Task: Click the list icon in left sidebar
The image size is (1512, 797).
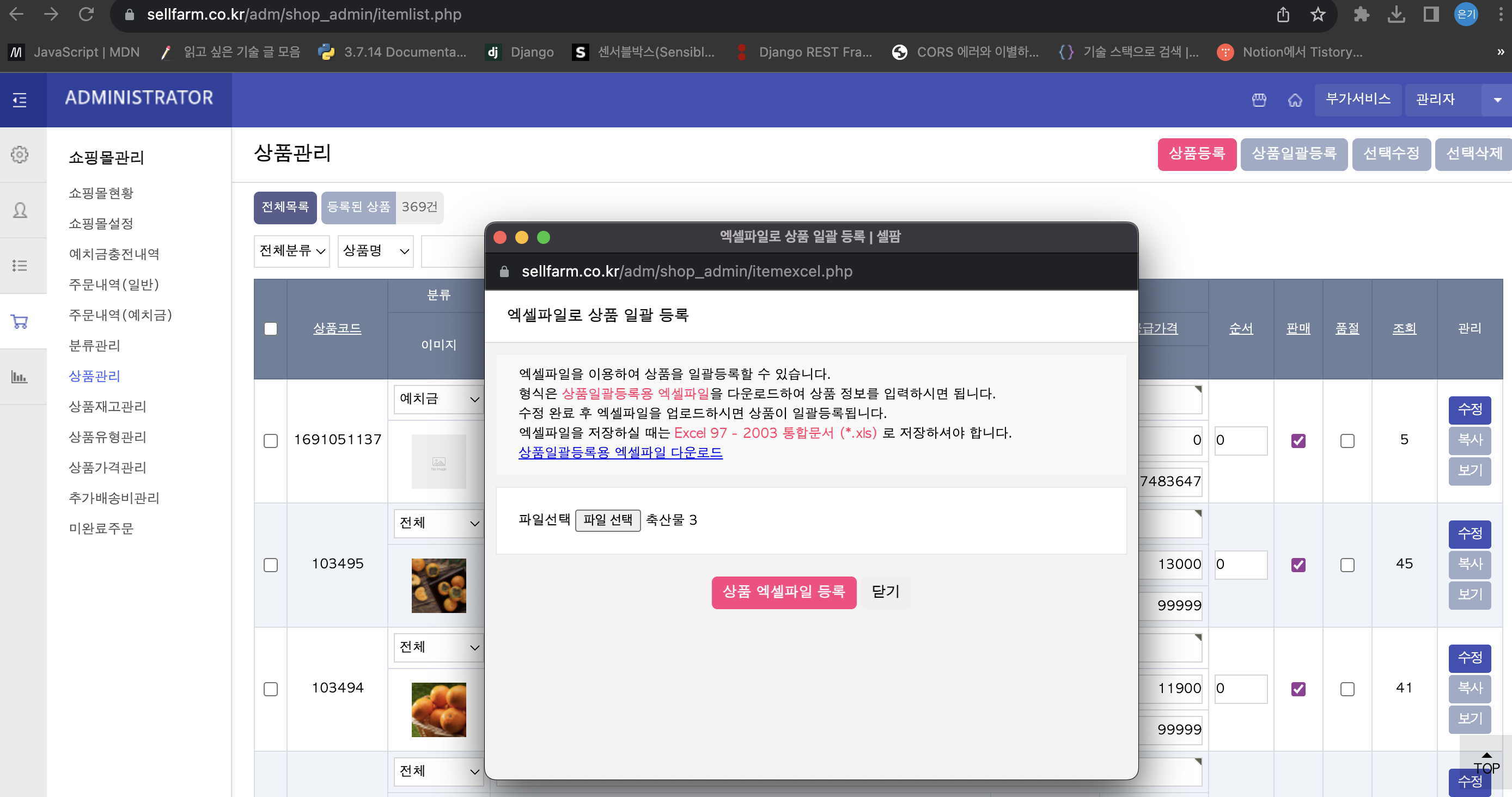Action: tap(20, 266)
